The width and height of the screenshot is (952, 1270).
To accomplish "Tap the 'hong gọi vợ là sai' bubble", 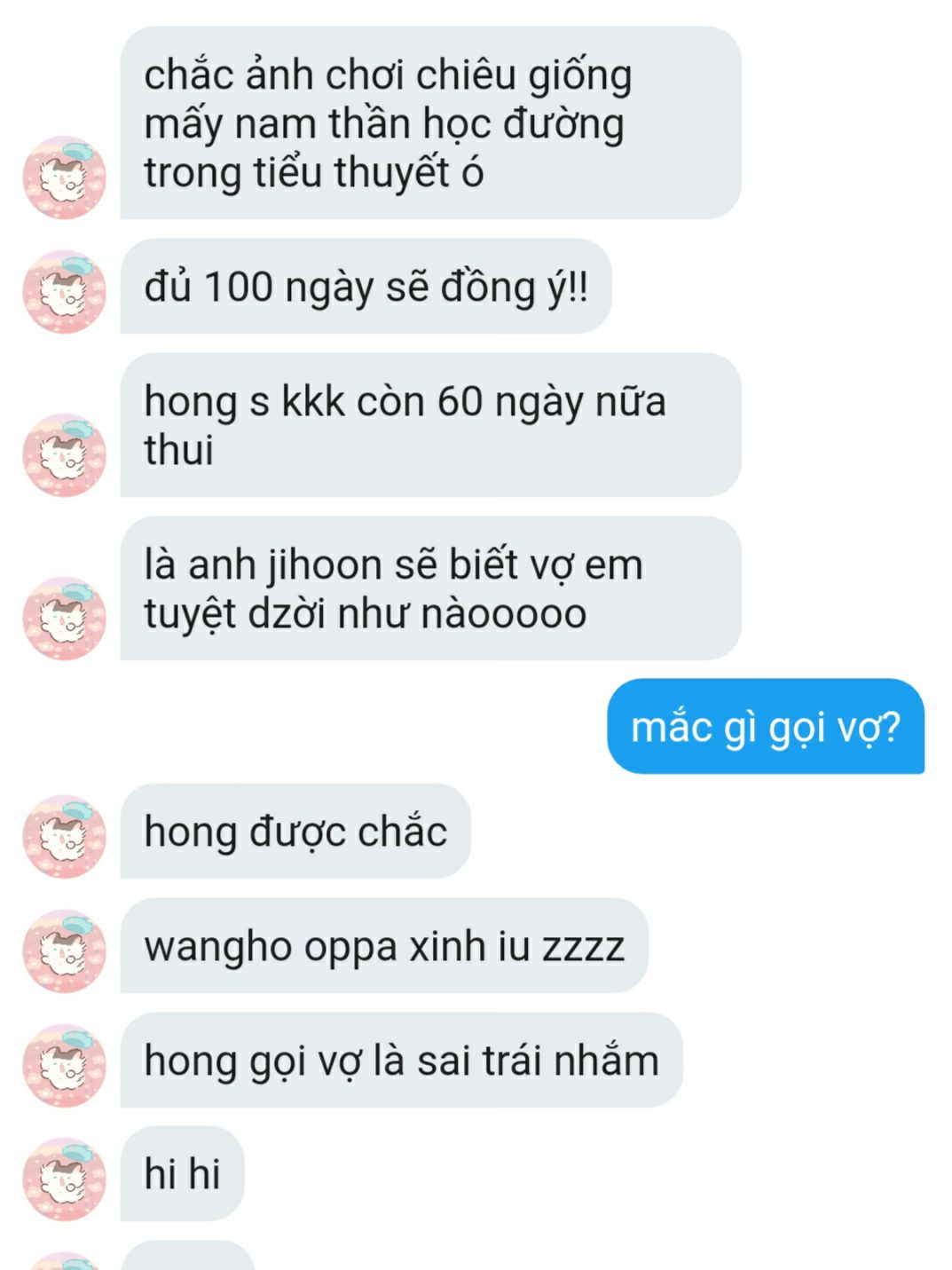I will [x=401, y=1060].
